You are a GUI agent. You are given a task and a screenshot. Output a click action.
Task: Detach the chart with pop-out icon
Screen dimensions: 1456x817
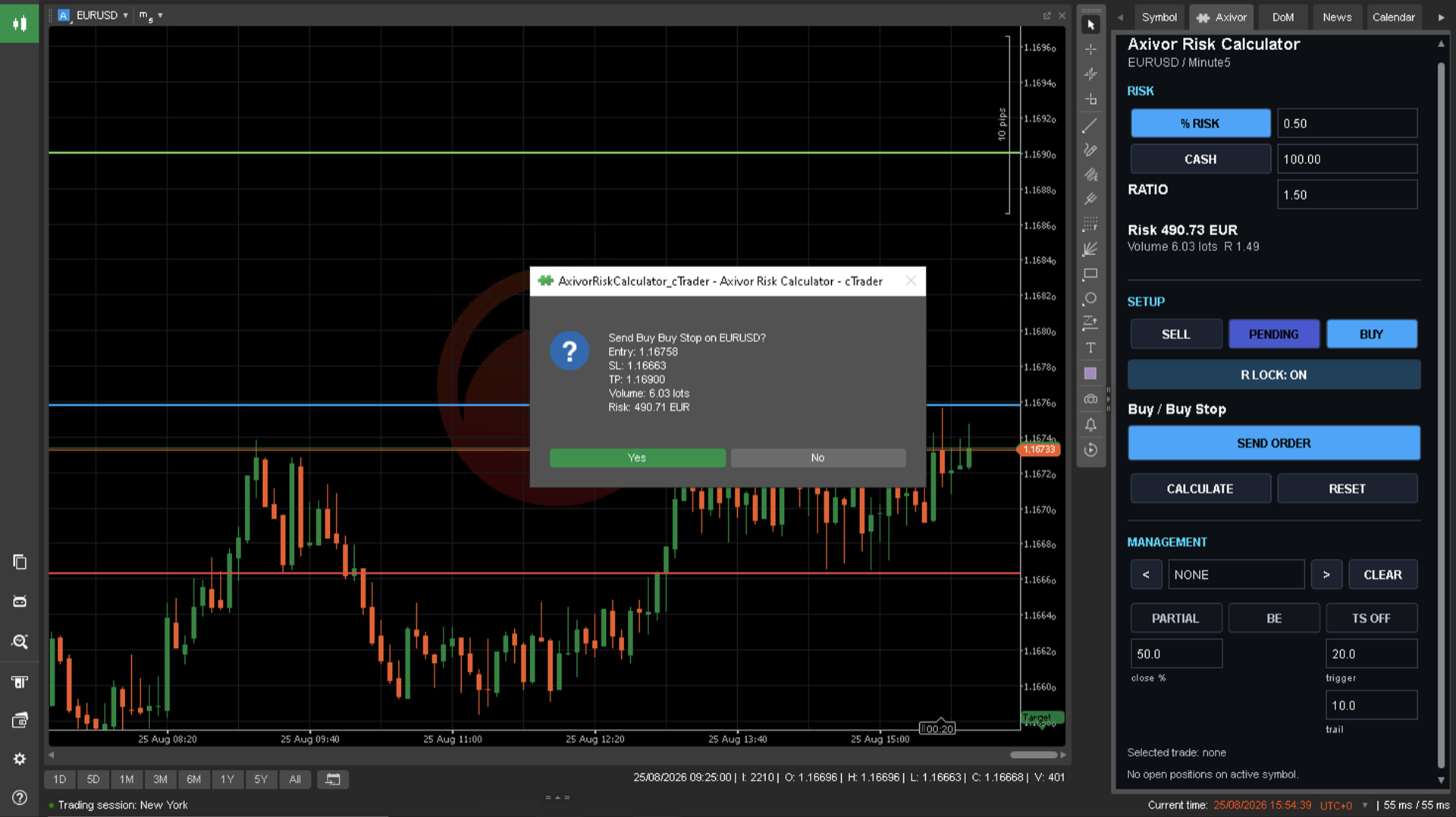pos(1047,15)
